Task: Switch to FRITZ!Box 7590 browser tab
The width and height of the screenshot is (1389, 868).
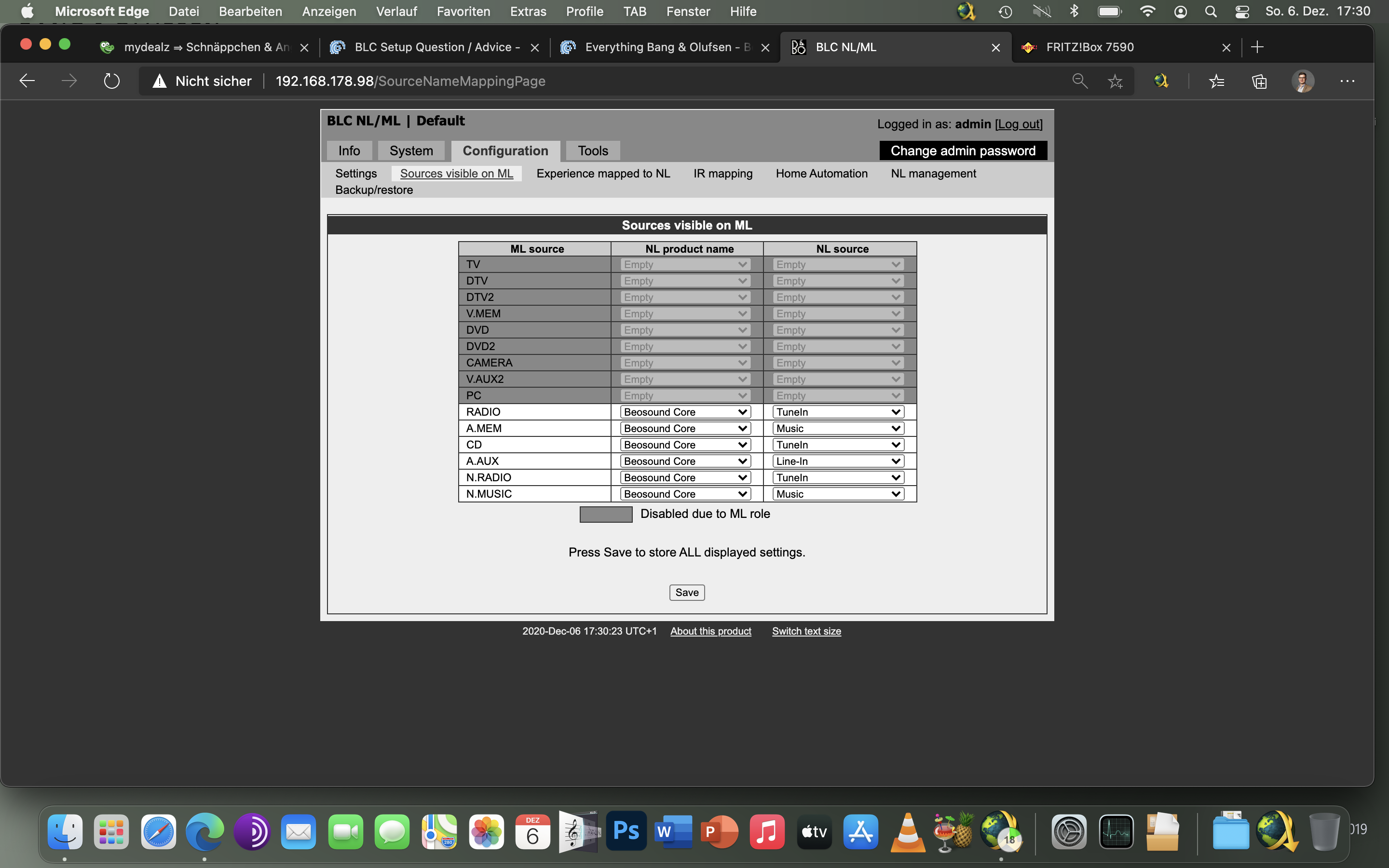Action: coord(1089,47)
